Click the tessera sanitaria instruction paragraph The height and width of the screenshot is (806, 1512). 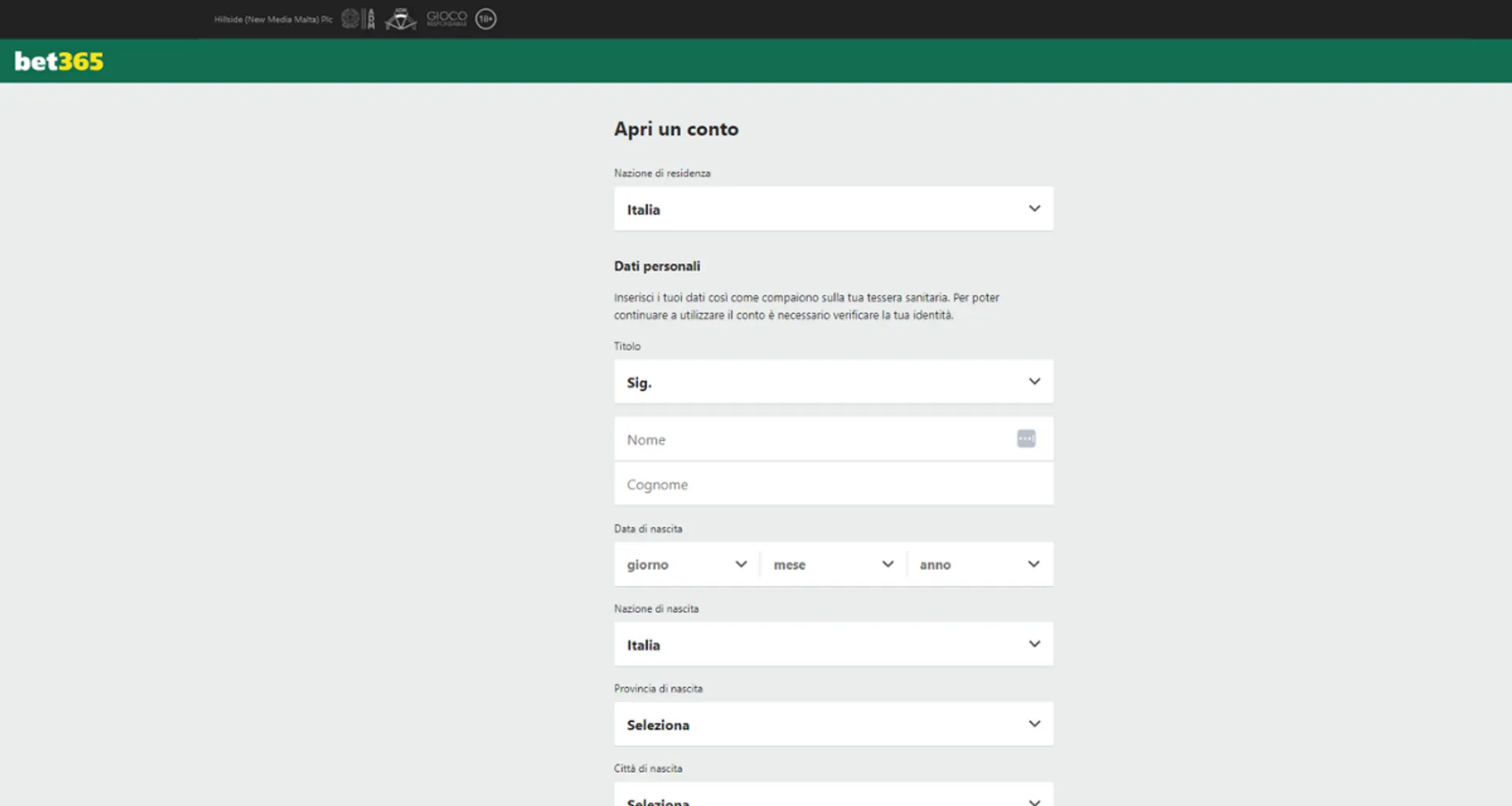[x=806, y=306]
